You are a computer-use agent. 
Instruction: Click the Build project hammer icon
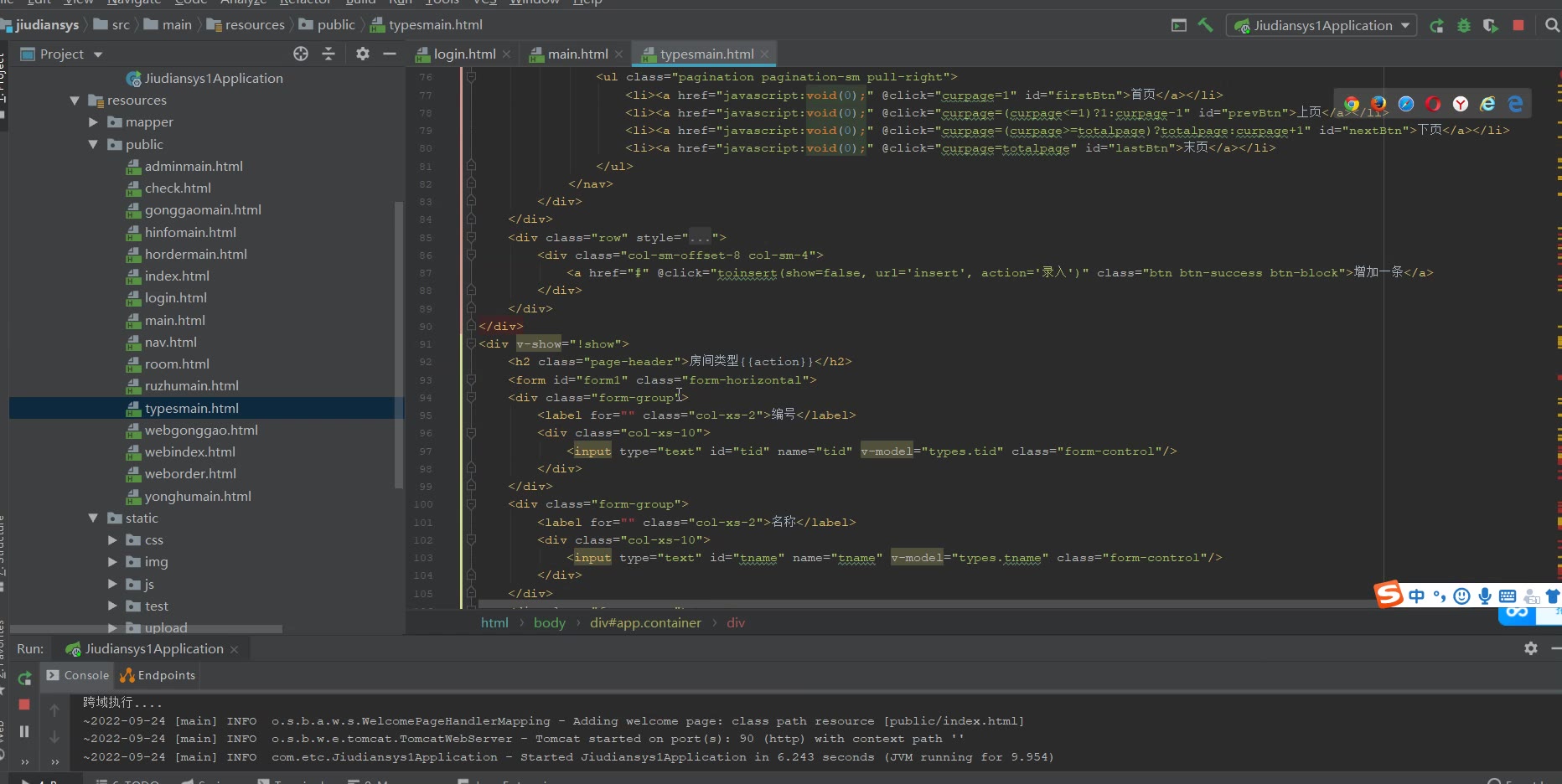(x=1205, y=25)
